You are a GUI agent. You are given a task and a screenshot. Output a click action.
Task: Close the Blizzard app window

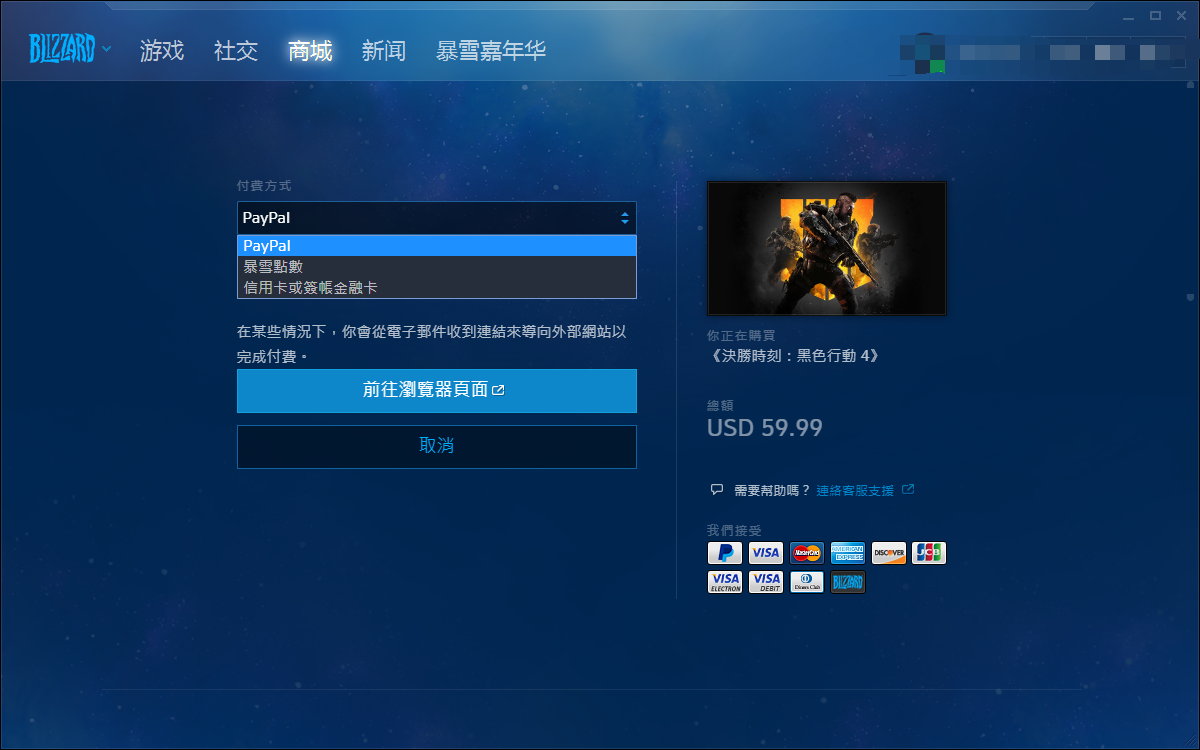pos(1180,15)
